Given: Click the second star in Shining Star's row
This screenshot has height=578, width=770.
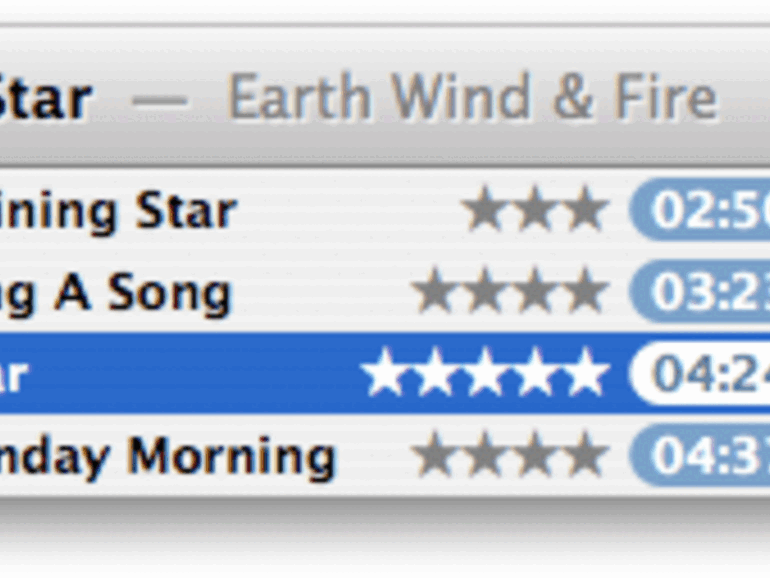Looking at the screenshot, I should (534, 209).
